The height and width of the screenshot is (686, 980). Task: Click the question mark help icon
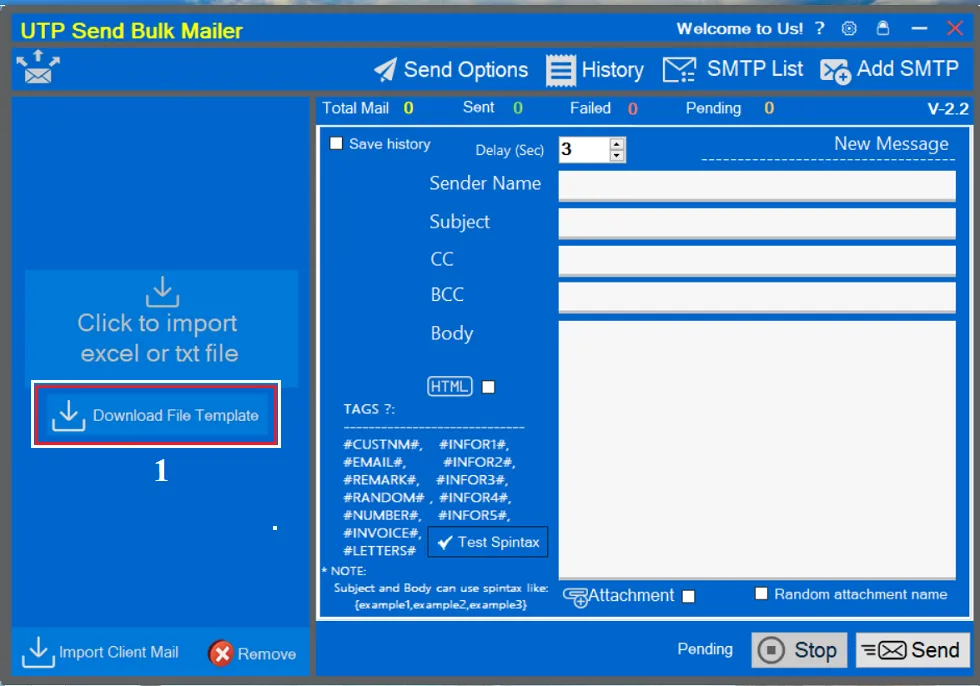tap(819, 28)
